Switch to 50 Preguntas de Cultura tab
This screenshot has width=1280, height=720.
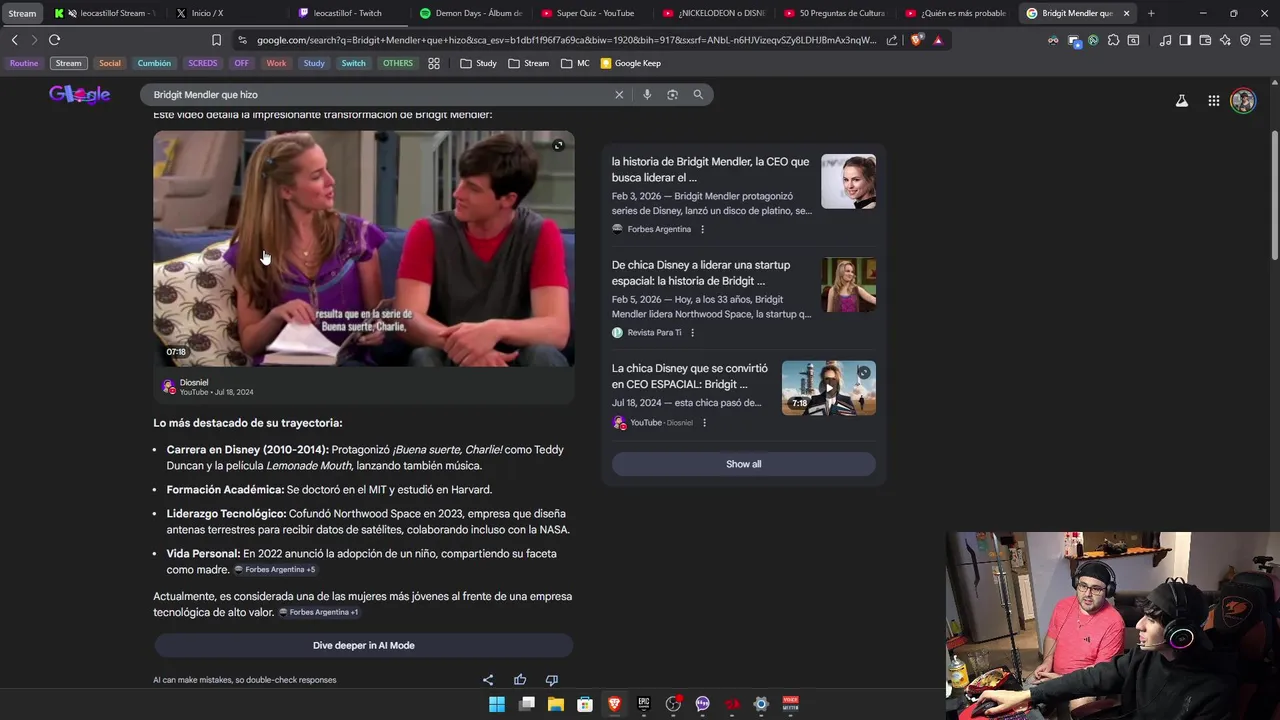(836, 13)
